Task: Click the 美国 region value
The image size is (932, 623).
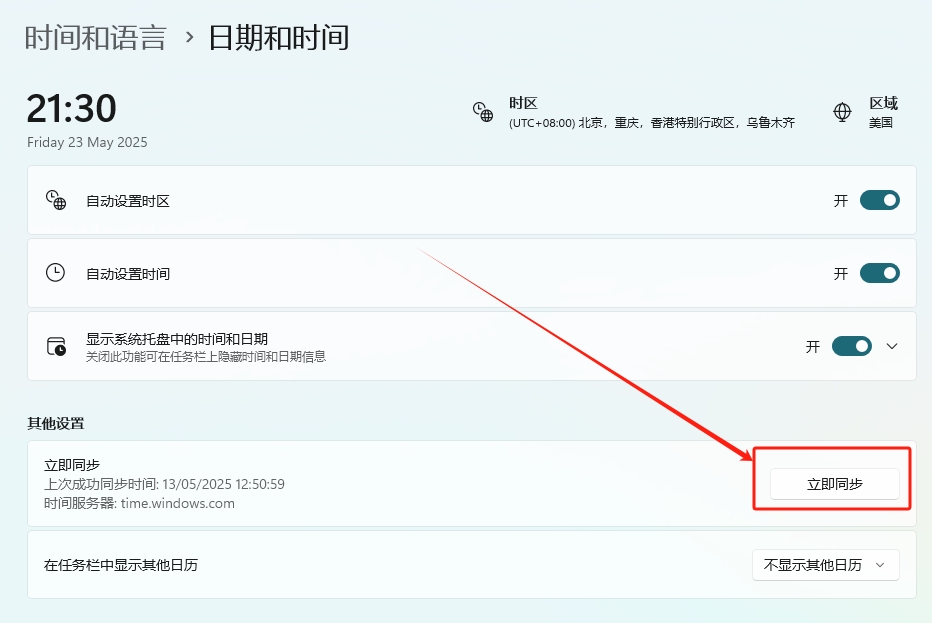Action: pyautogui.click(x=881, y=122)
